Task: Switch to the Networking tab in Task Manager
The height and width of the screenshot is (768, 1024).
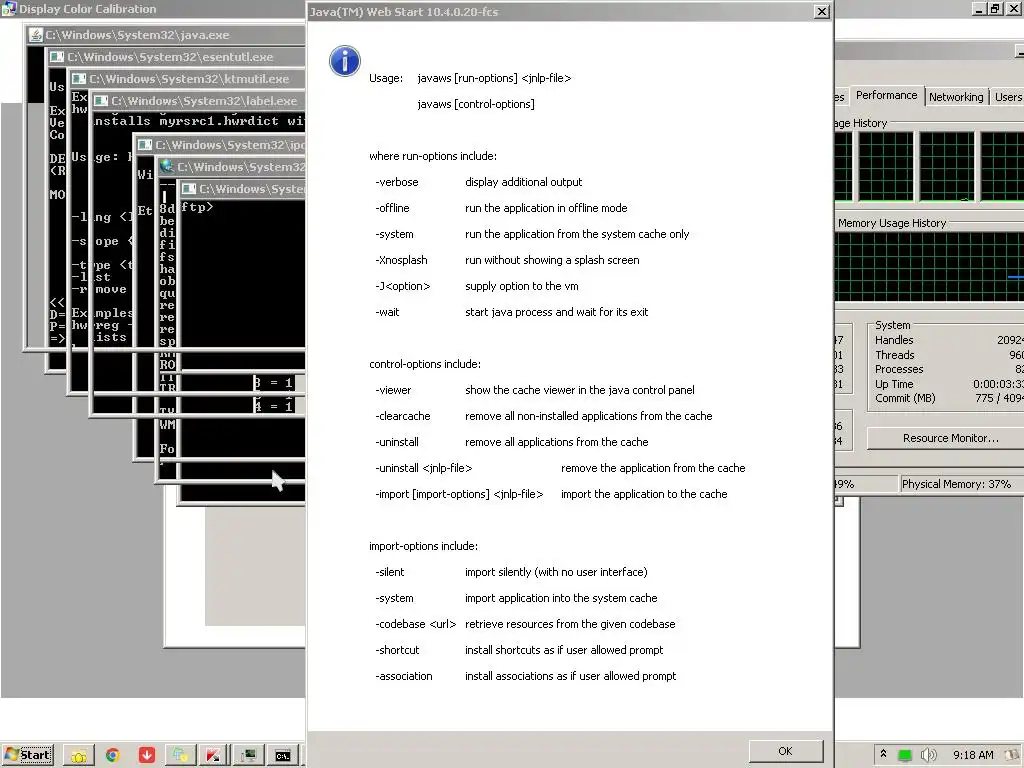Action: click(x=956, y=97)
